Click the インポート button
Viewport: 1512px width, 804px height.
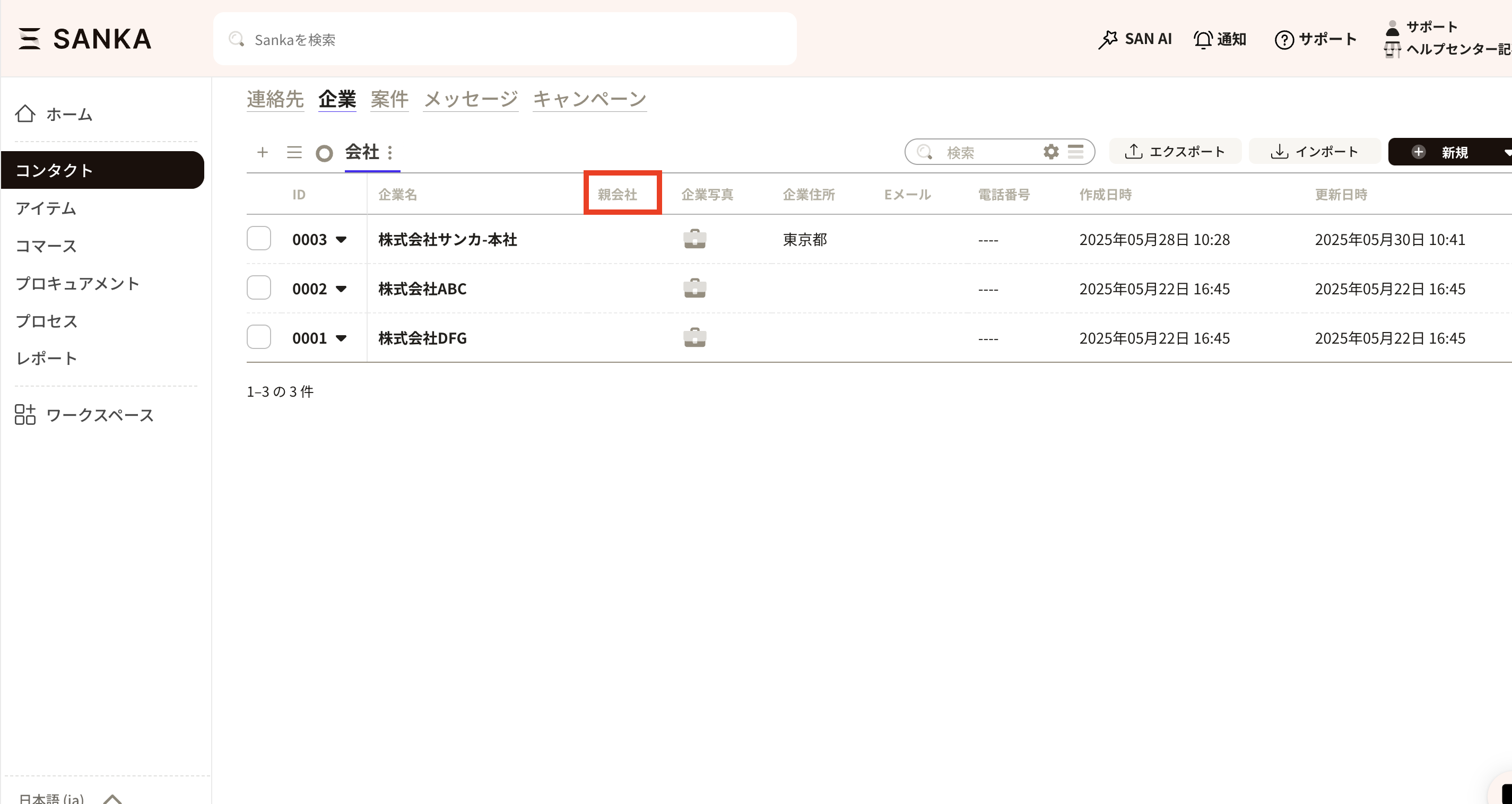[1314, 152]
